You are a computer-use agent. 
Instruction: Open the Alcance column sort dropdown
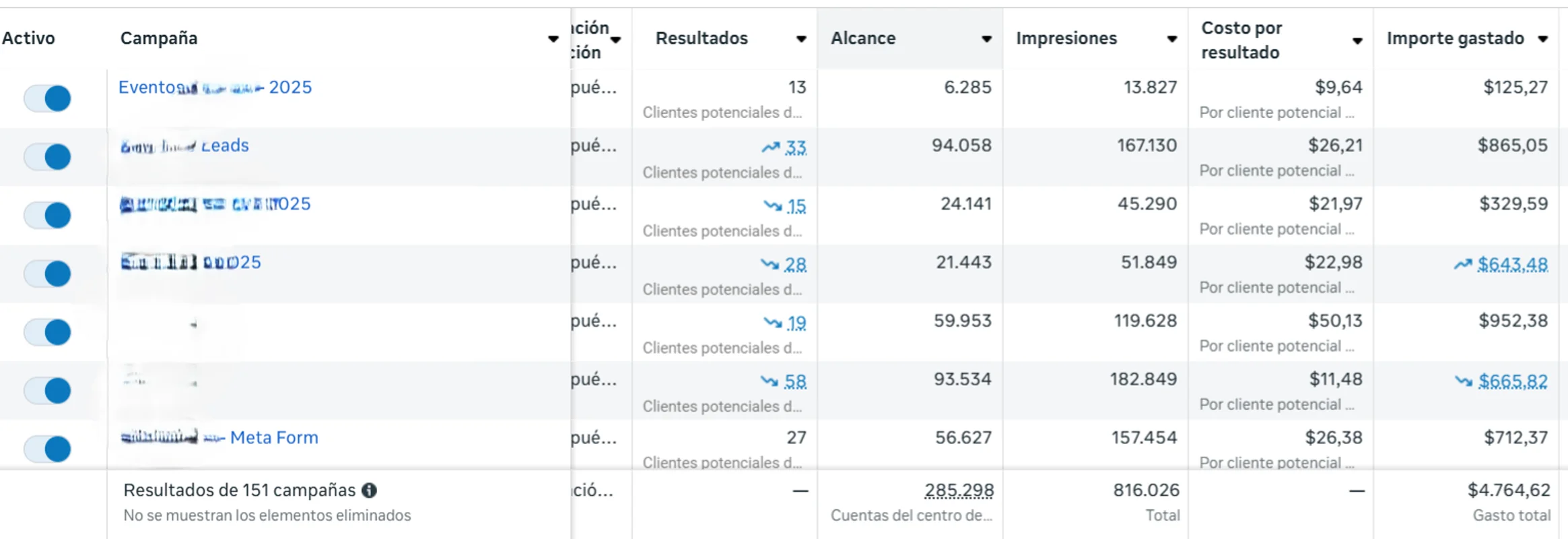987,39
